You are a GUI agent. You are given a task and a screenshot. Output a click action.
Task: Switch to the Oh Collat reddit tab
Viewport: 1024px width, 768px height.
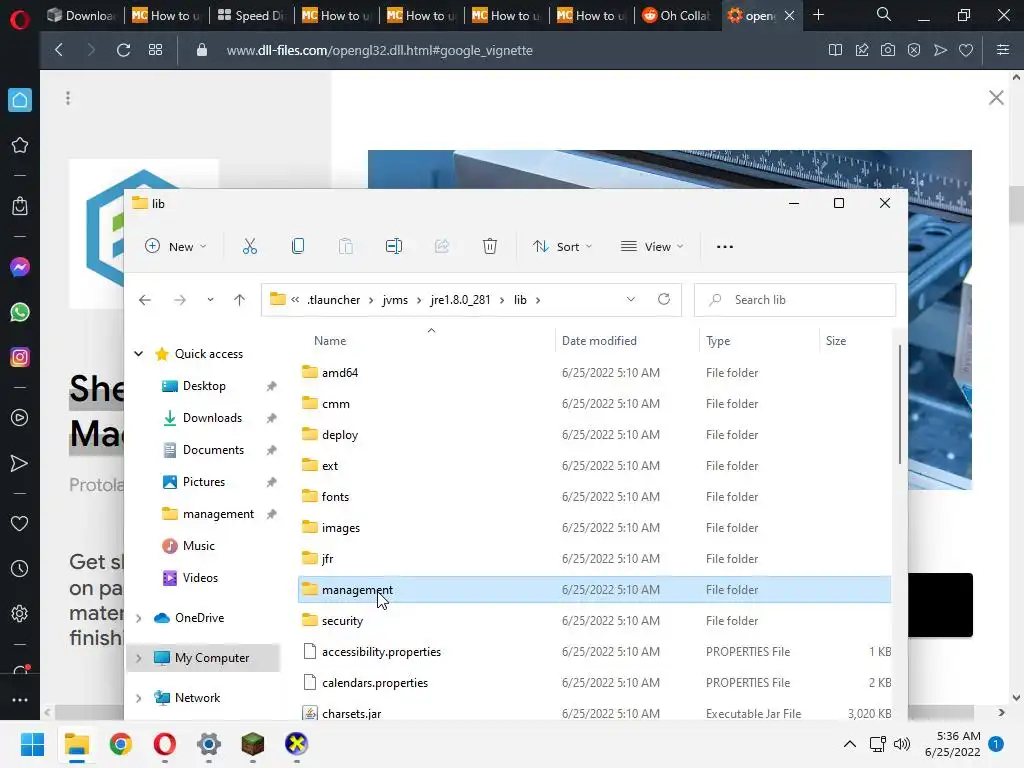(x=677, y=15)
